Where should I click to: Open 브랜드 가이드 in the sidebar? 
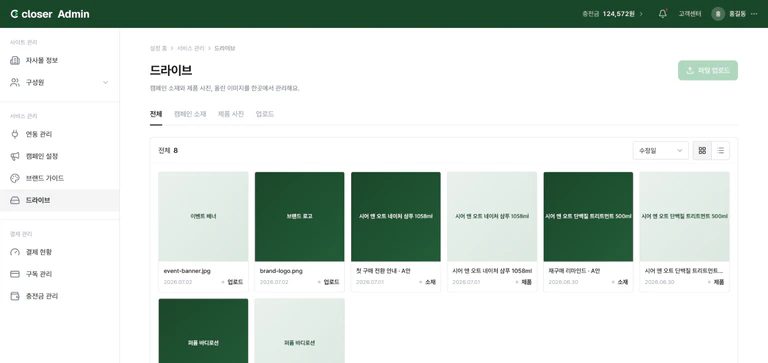click(59, 178)
